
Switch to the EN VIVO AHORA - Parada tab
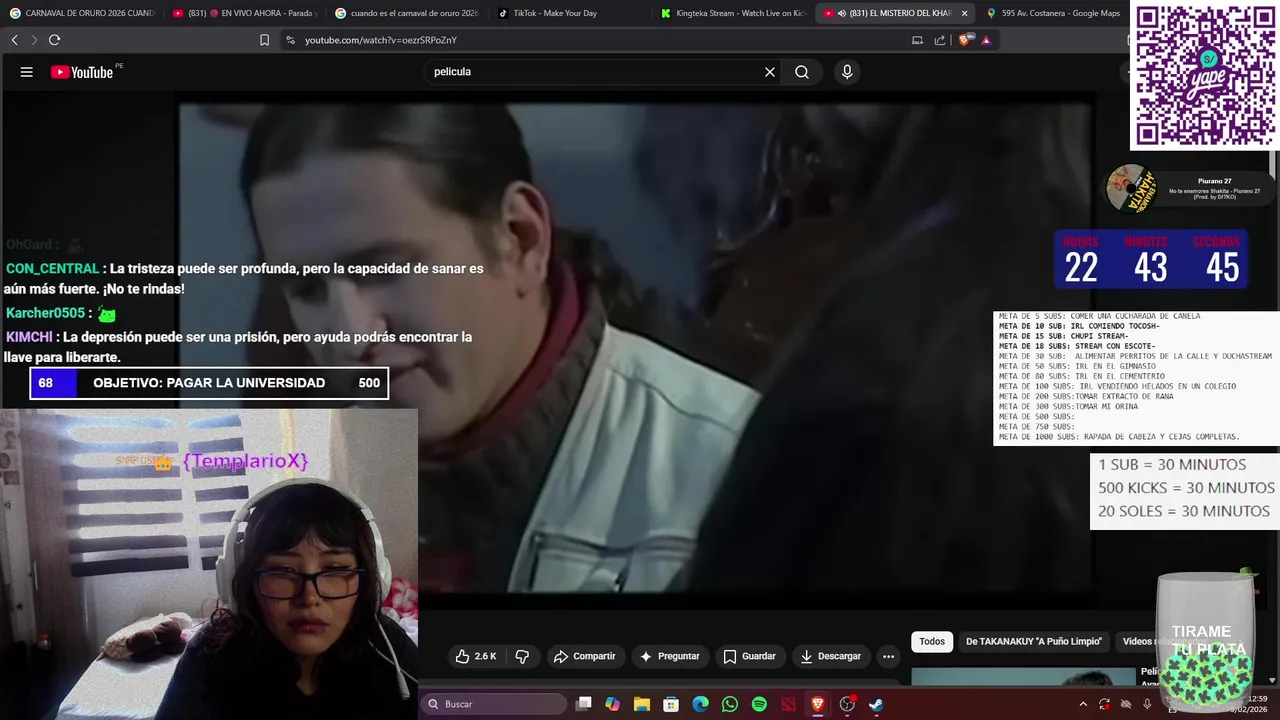click(244, 13)
